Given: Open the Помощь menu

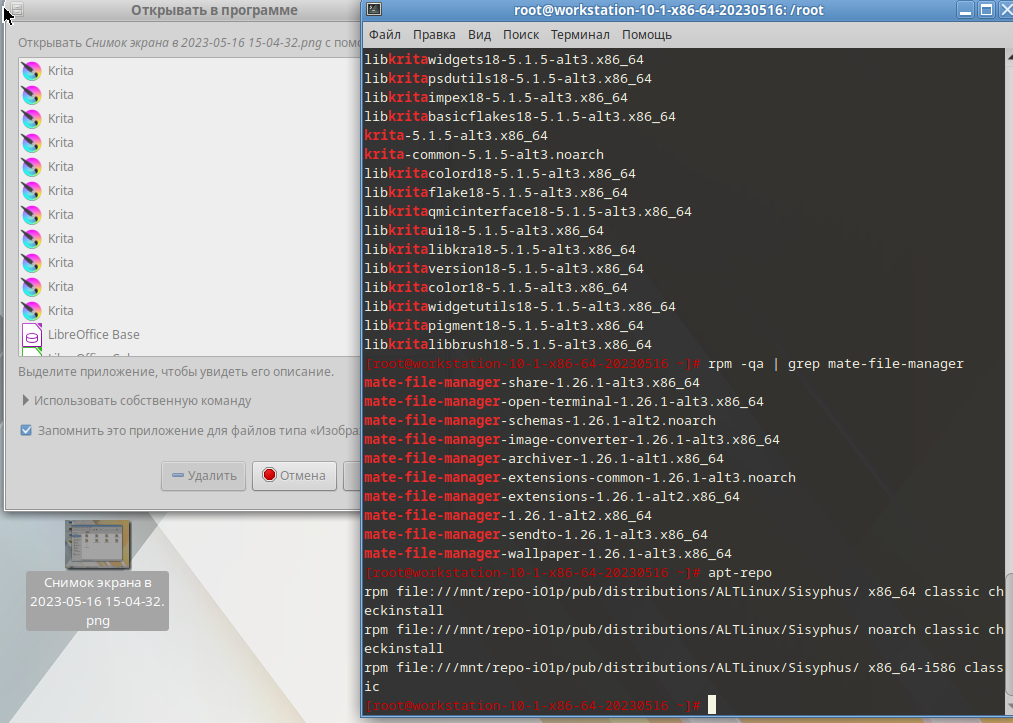Looking at the screenshot, I should tap(647, 34).
